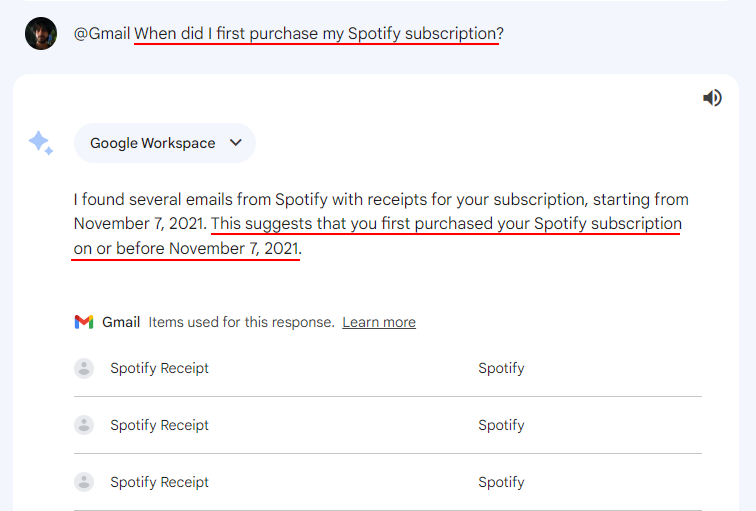Expand the Google Workspace chevron arrow
The image size is (756, 511).
click(x=236, y=143)
